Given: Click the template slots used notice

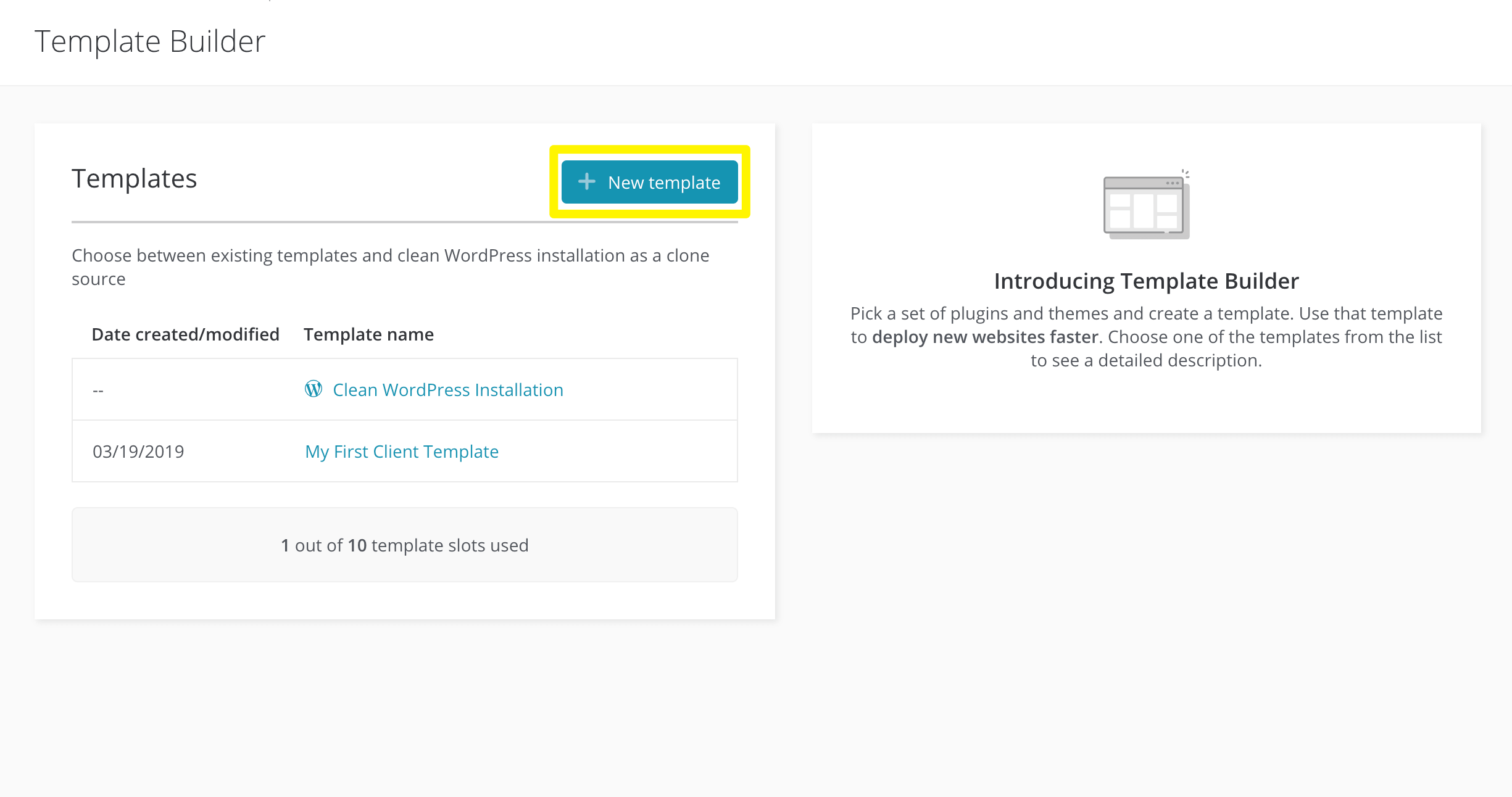Looking at the screenshot, I should click(x=405, y=545).
